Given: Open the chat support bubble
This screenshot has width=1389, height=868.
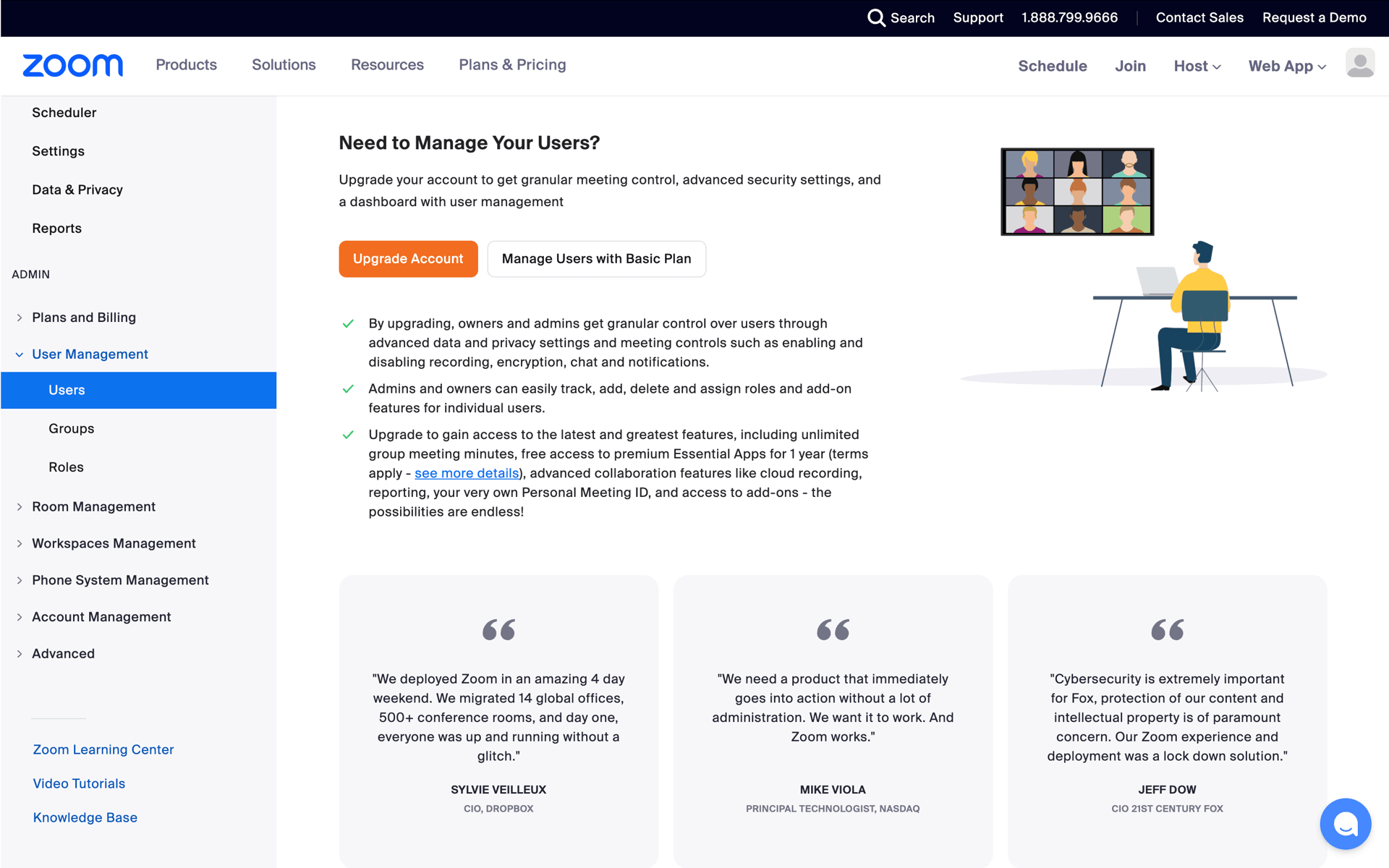Looking at the screenshot, I should [1345, 823].
